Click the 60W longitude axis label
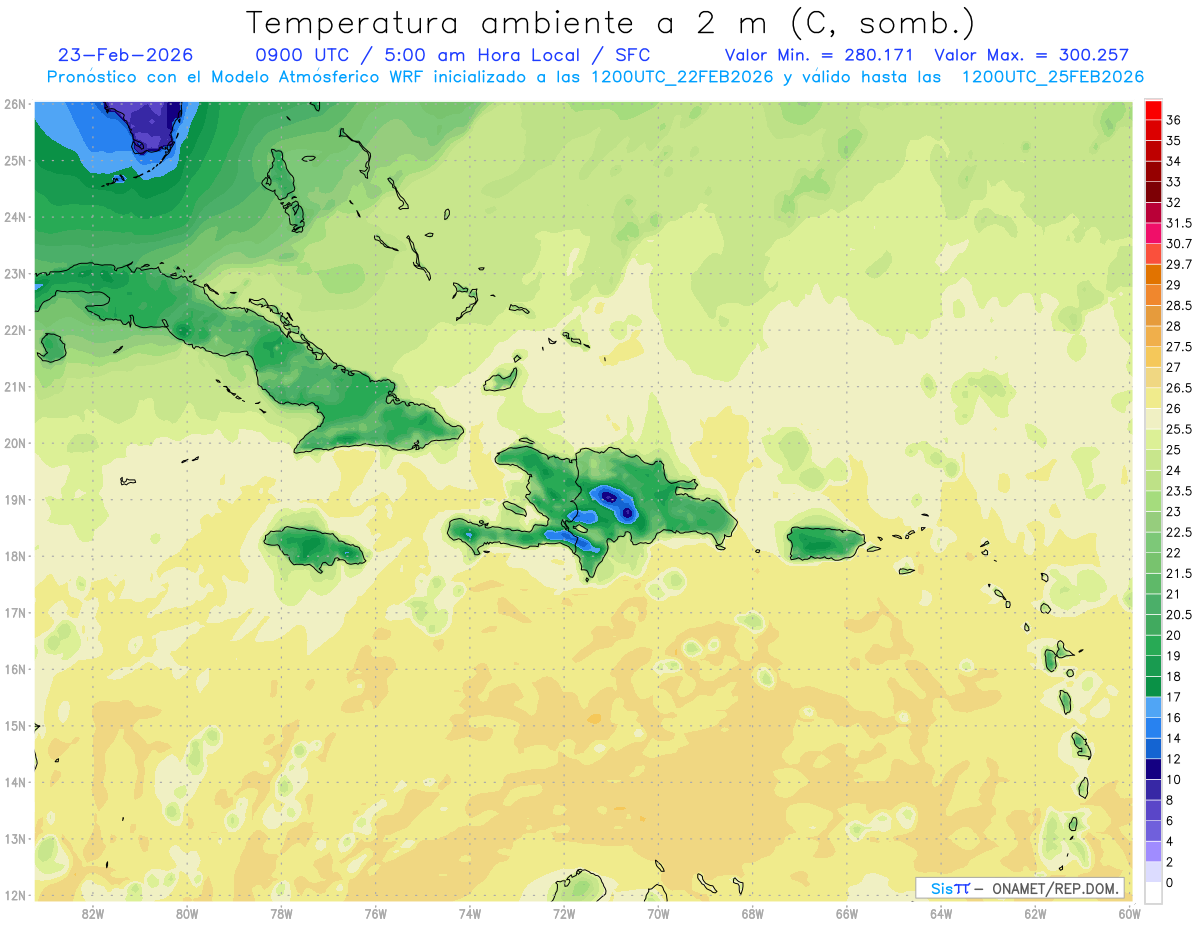Screen dimensions: 1200x927 pos(1130,914)
